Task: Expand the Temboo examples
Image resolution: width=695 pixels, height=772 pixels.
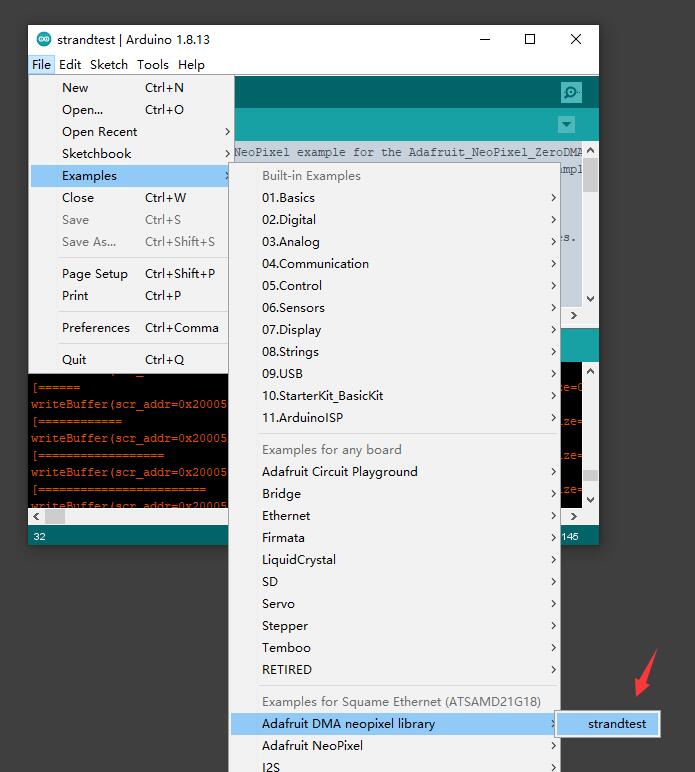Action: click(395, 647)
